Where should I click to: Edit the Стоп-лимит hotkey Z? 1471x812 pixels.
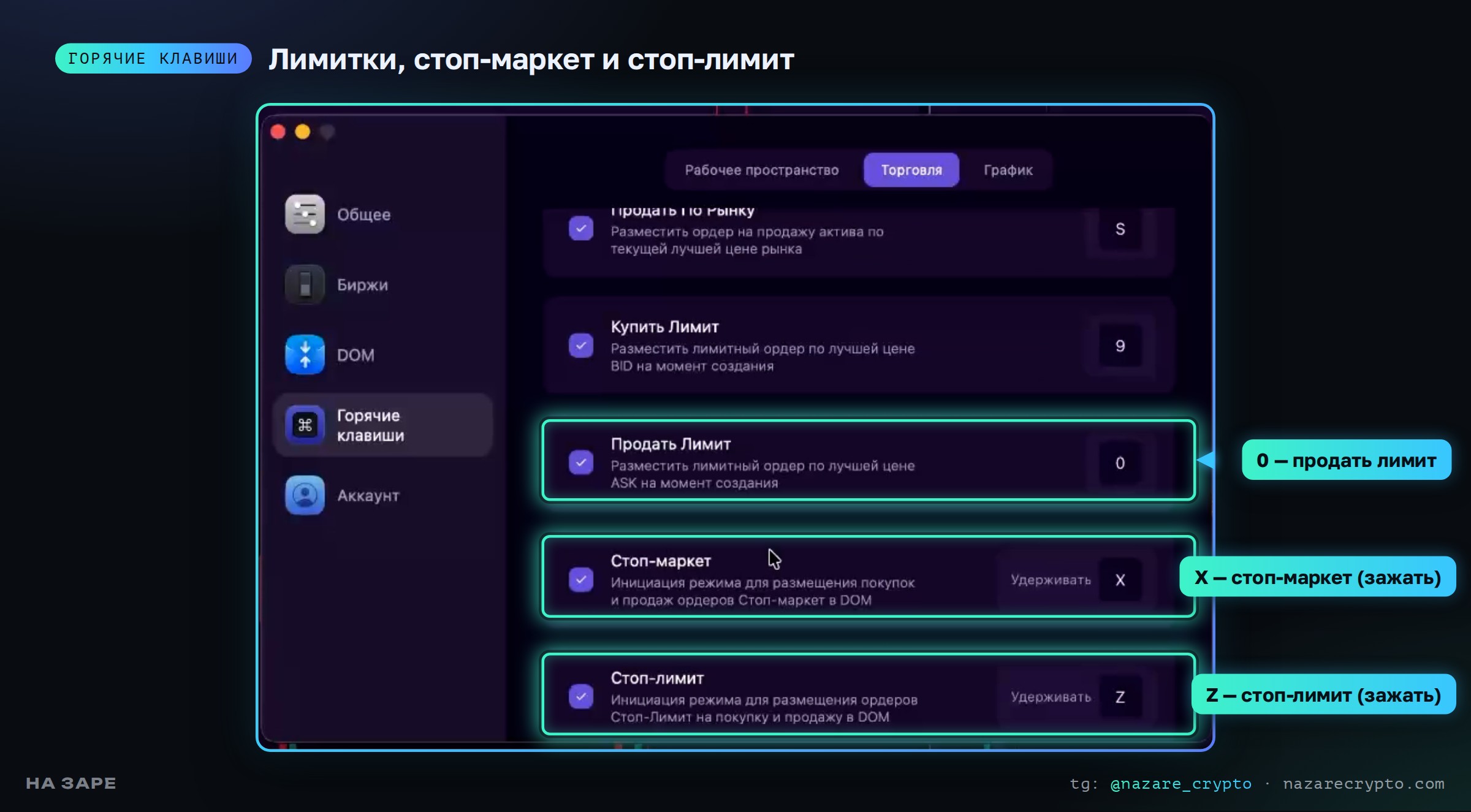[x=1120, y=697]
